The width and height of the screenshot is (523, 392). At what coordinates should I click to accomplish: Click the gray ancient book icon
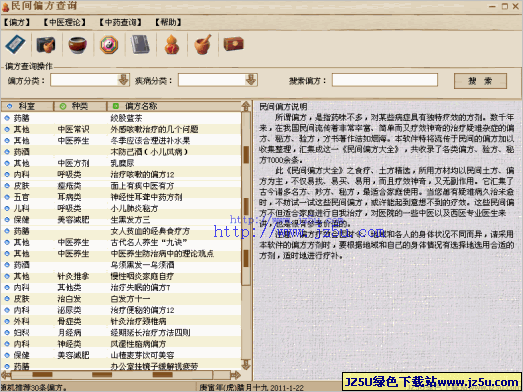click(140, 44)
